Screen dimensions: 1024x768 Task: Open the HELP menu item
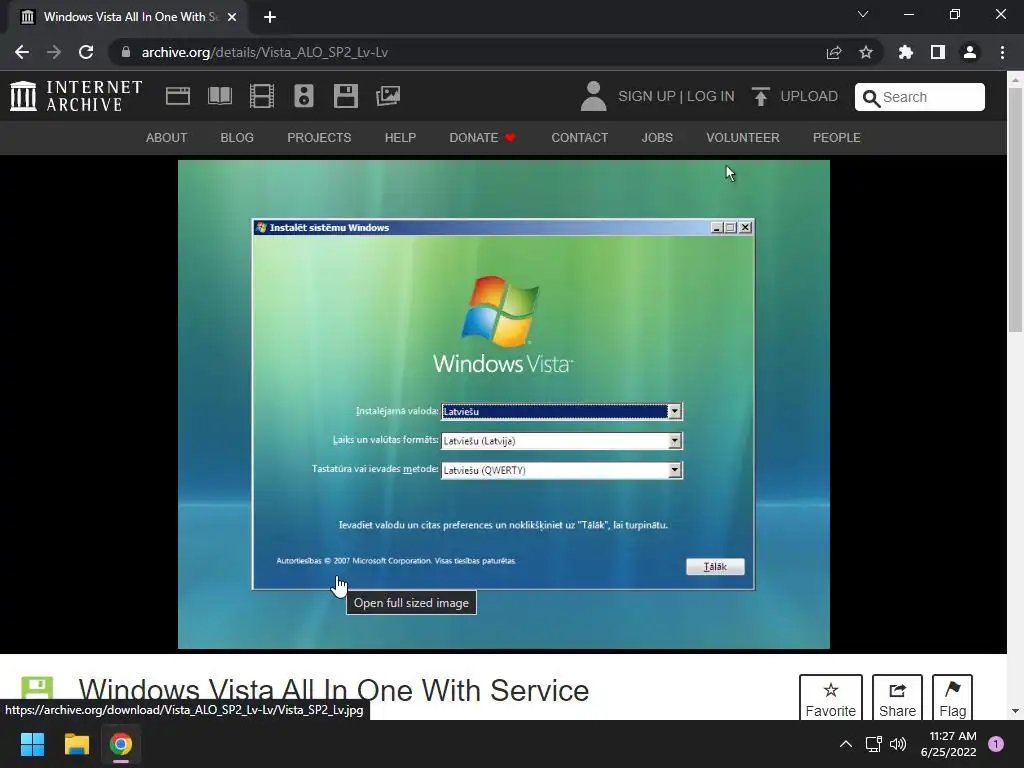[400, 138]
